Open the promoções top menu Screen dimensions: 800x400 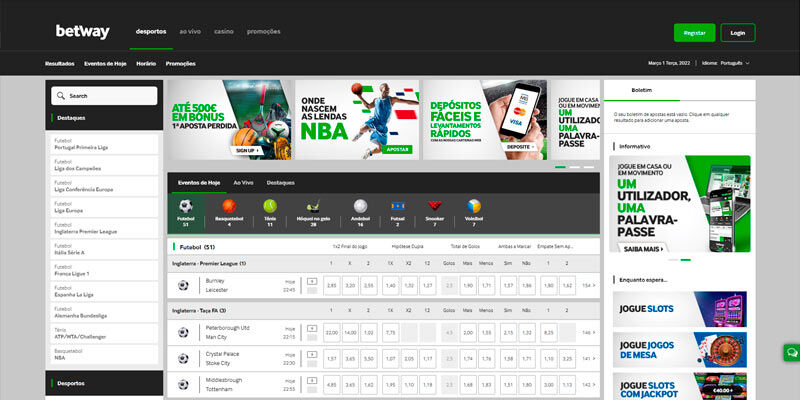(264, 32)
